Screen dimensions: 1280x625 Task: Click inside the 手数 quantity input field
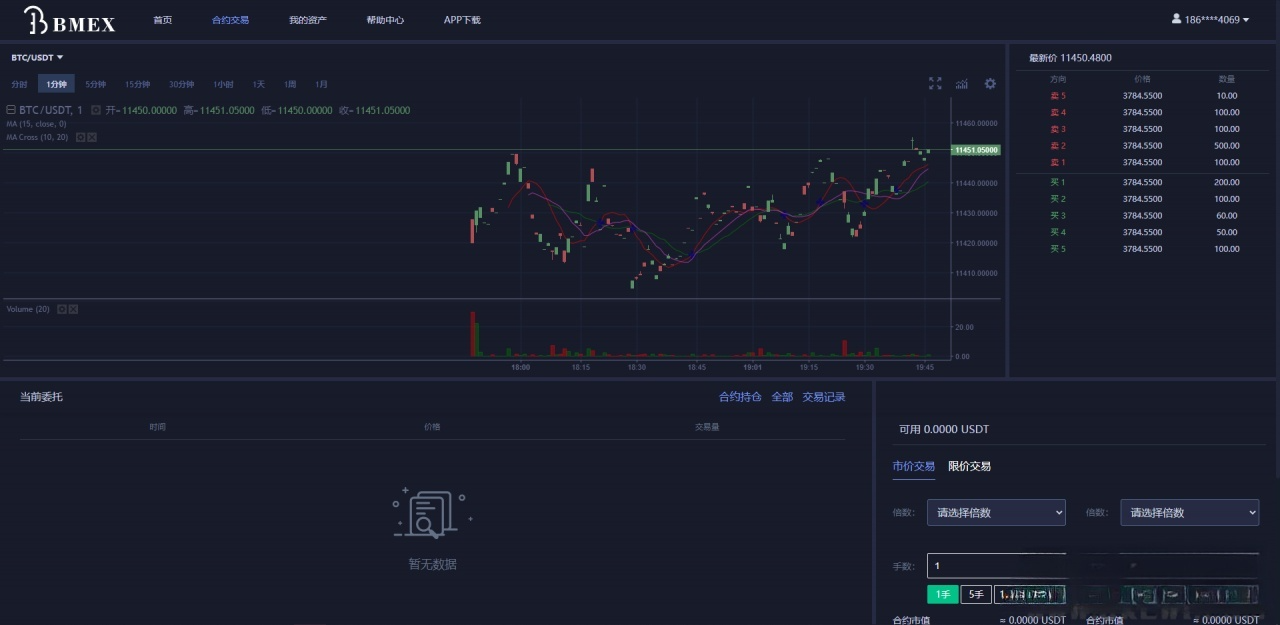[995, 566]
